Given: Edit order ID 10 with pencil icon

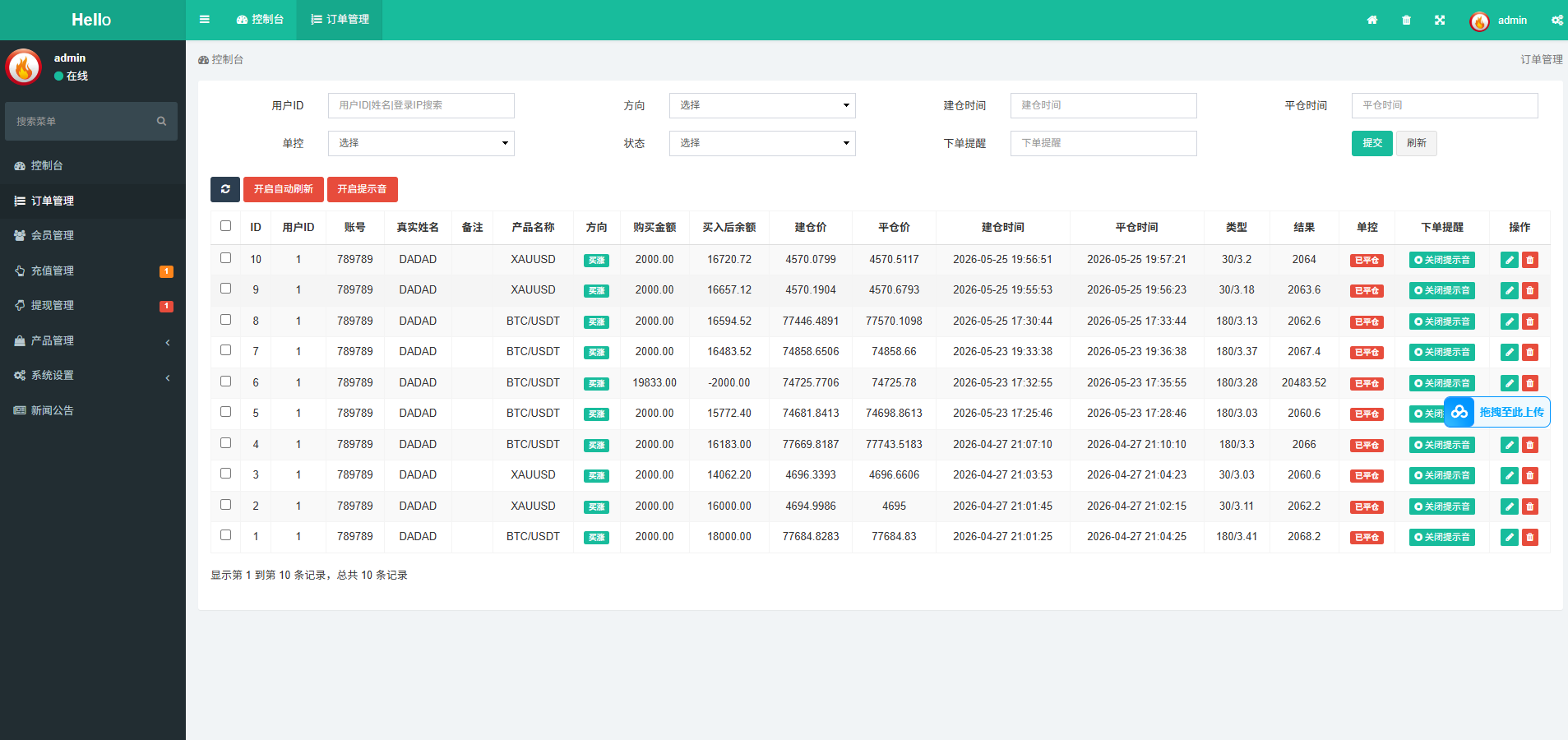Looking at the screenshot, I should pyautogui.click(x=1510, y=260).
